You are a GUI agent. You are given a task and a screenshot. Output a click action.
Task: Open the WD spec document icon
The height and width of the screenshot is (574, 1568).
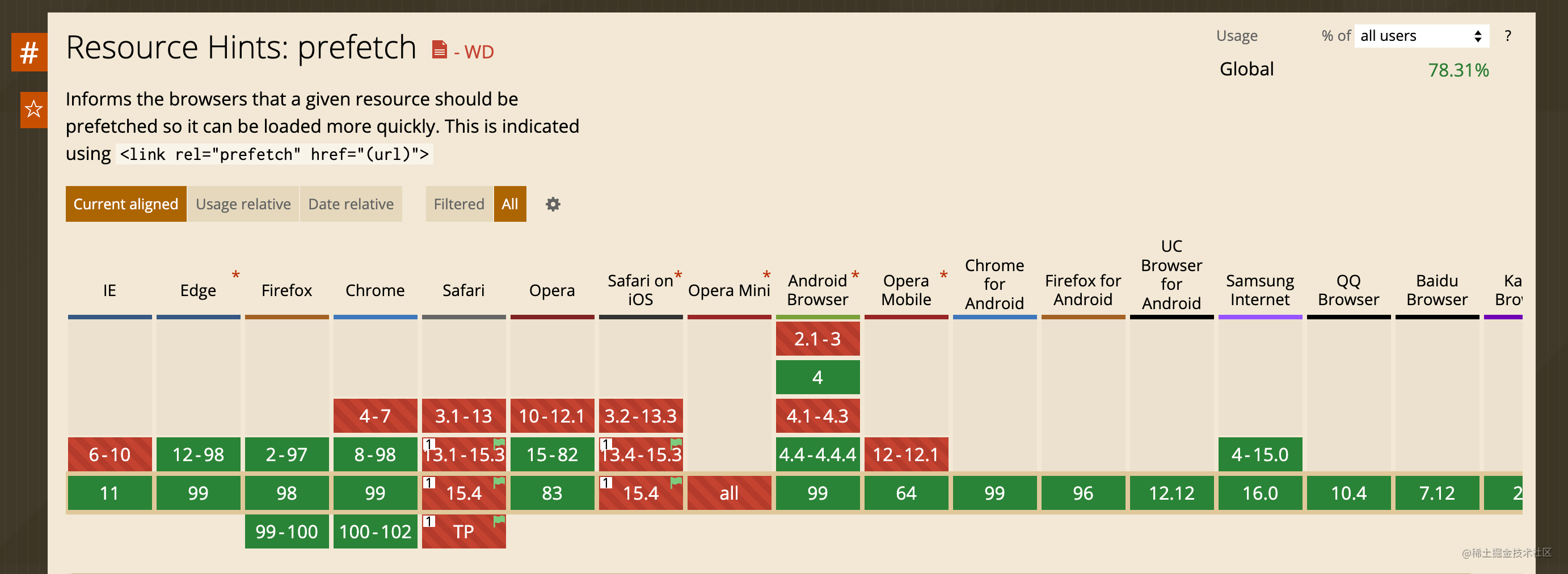pos(439,50)
